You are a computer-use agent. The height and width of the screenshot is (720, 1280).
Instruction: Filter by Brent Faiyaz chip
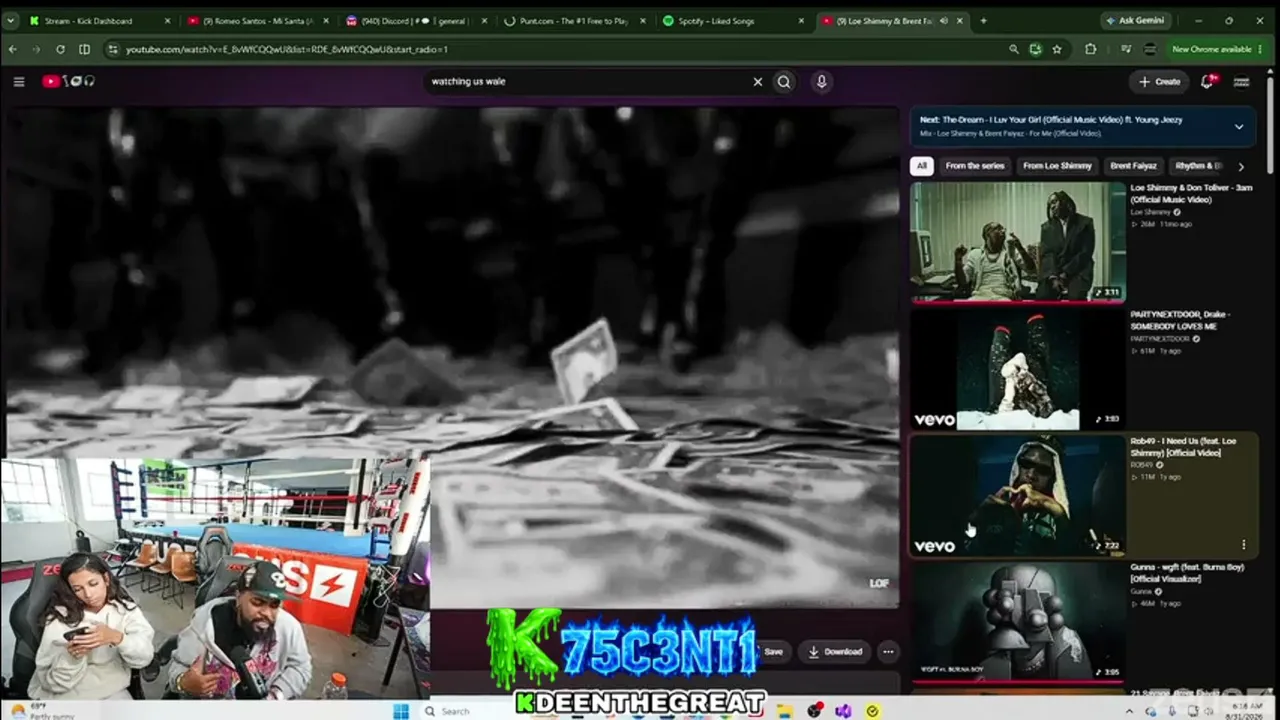1133,166
